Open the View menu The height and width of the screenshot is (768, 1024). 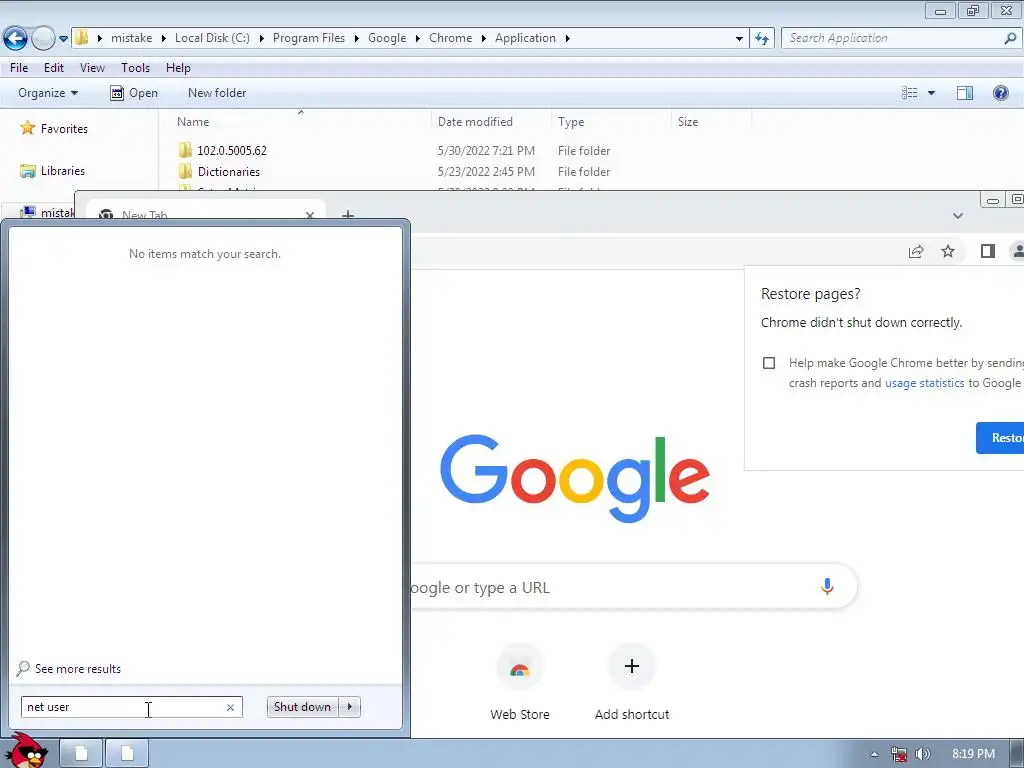point(92,68)
